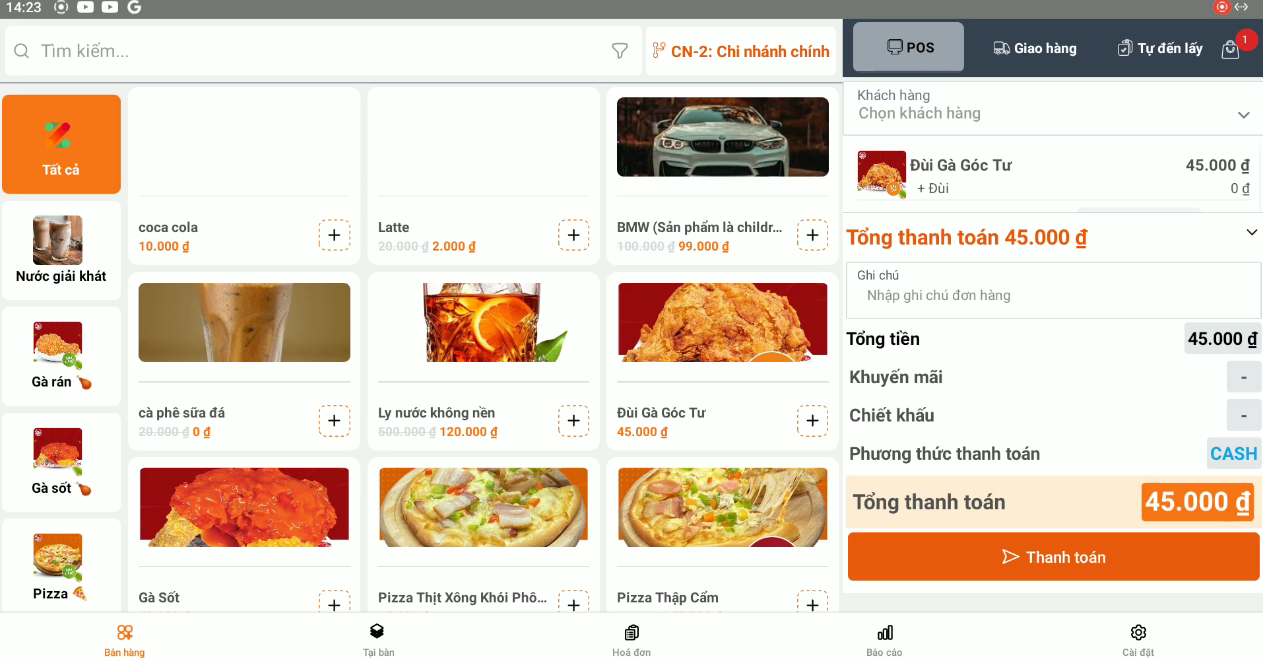Click the filter funnel icon in search bar
1263x660 pixels.
click(x=619, y=51)
